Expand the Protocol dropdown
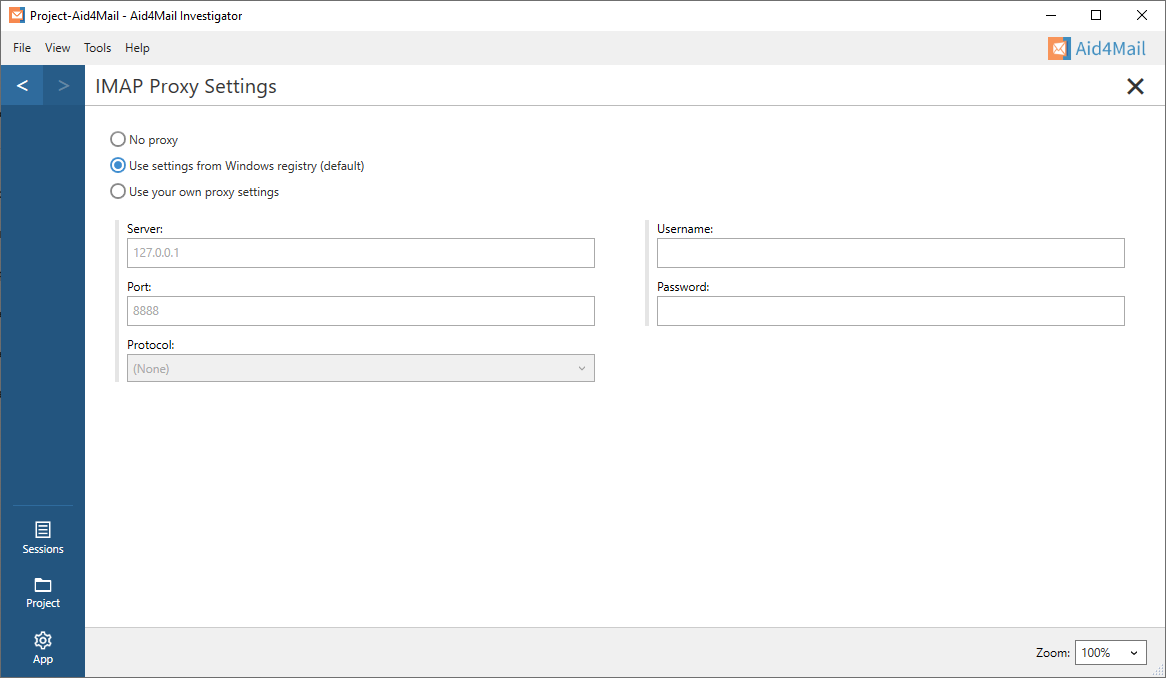This screenshot has width=1166, height=678. click(360, 369)
